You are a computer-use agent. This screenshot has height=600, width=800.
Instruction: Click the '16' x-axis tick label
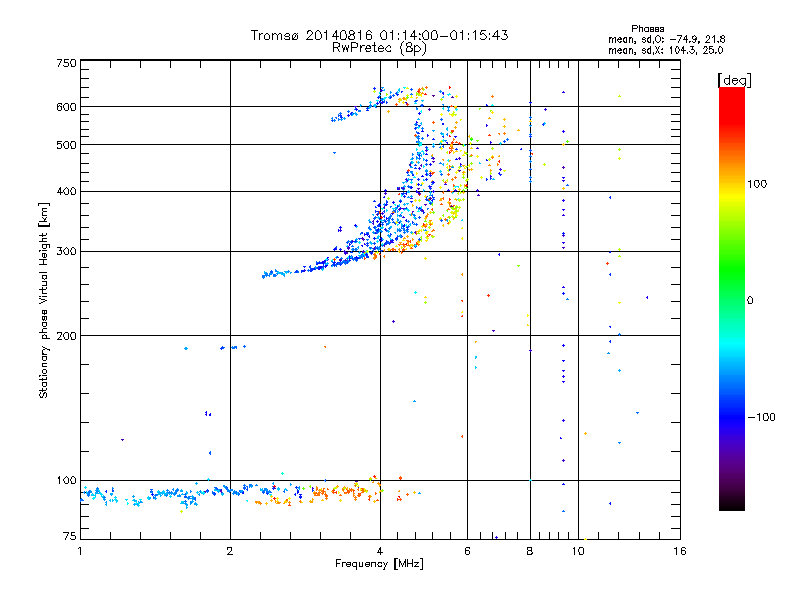(x=680, y=551)
